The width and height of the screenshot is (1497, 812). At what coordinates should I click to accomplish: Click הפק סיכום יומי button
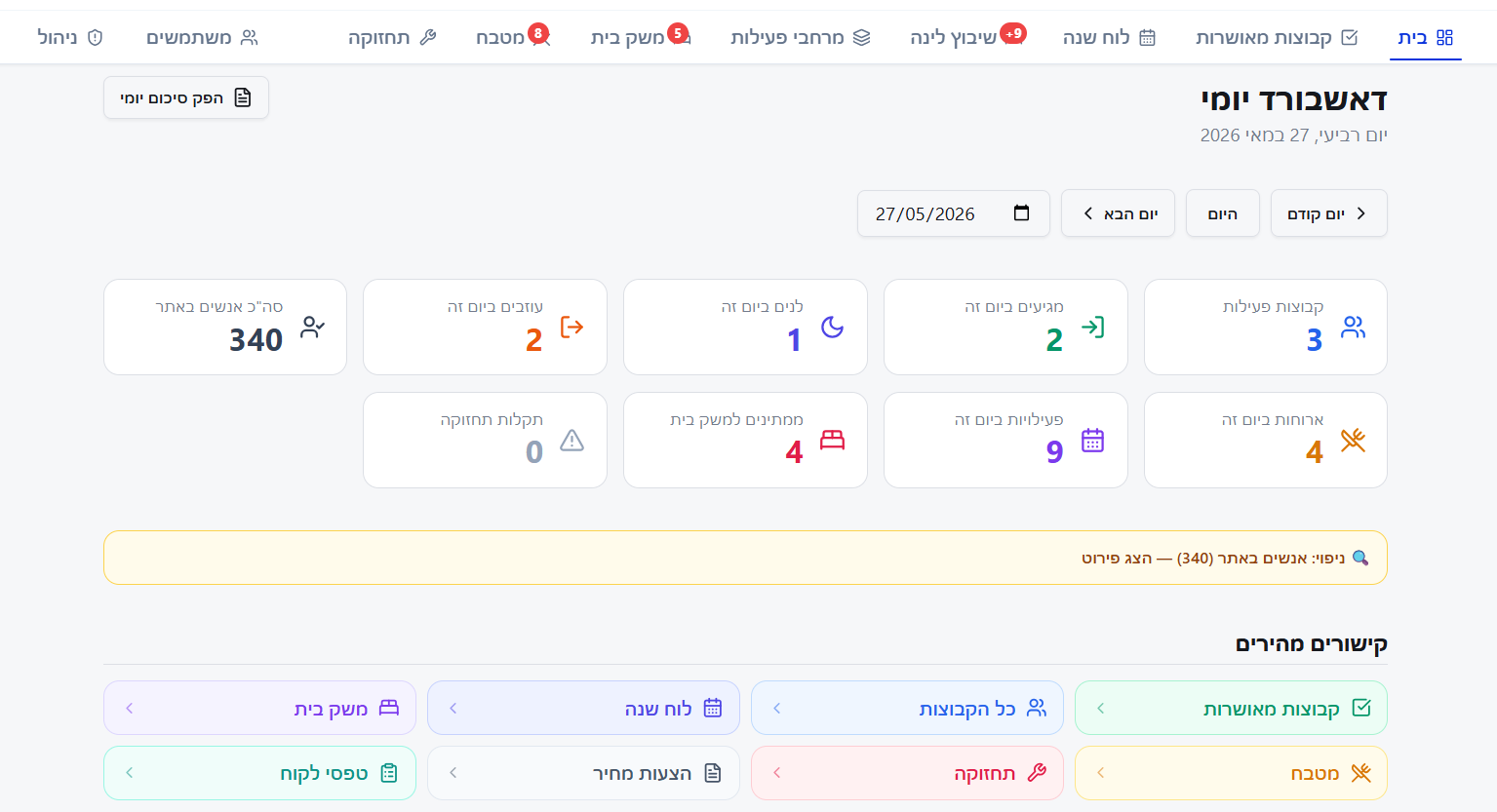pyautogui.click(x=186, y=97)
